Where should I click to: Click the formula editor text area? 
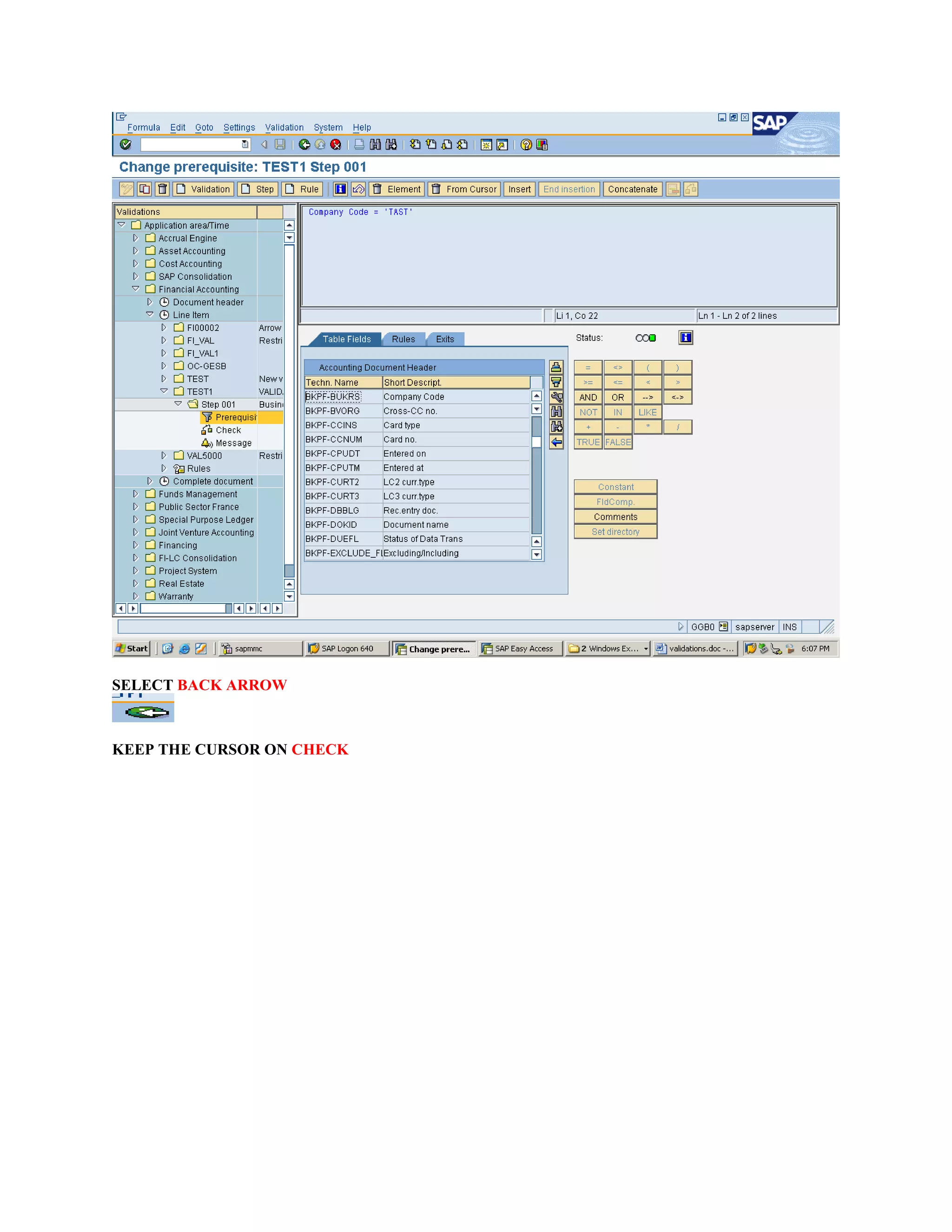pos(569,256)
